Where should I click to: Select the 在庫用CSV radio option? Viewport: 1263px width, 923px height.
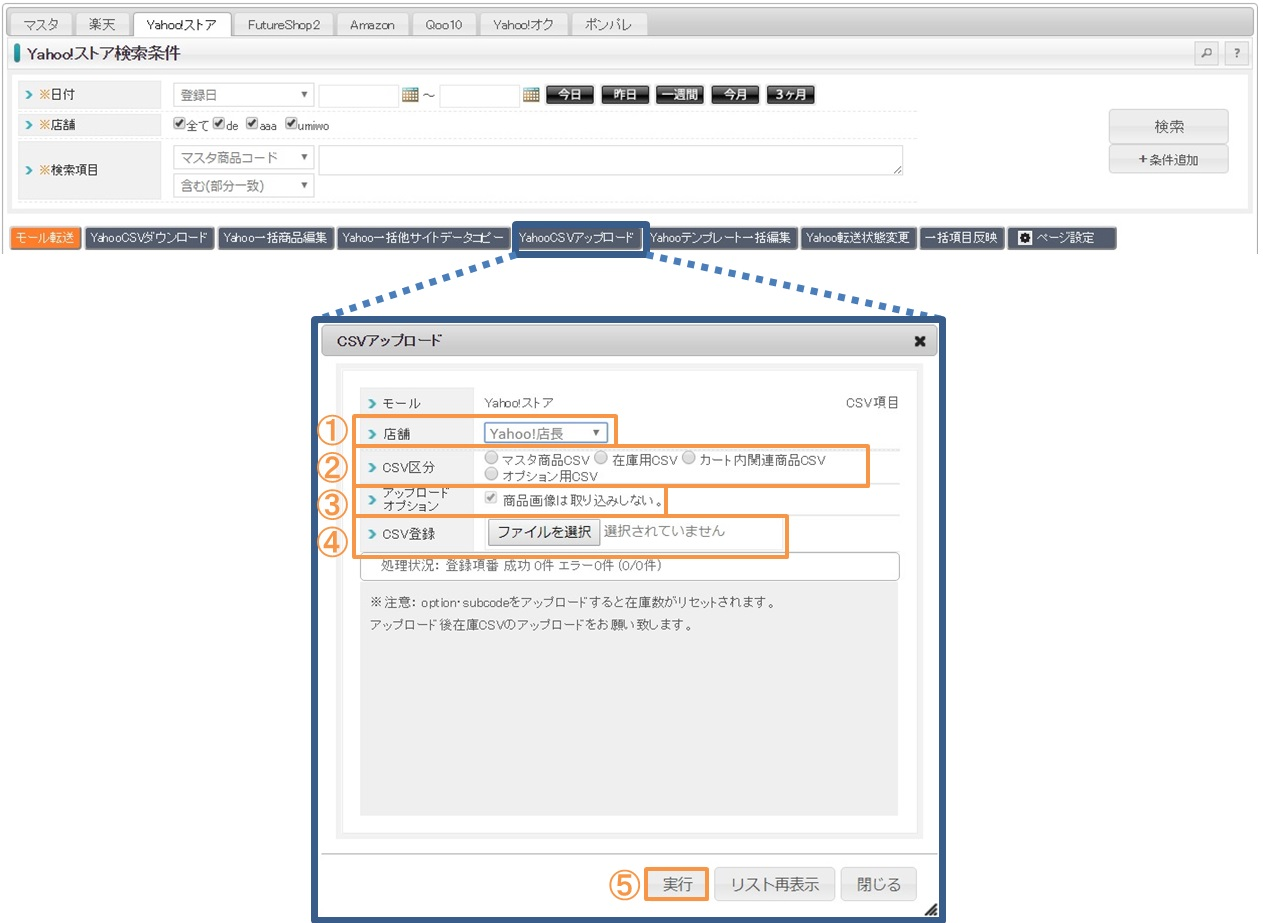pyautogui.click(x=601, y=458)
